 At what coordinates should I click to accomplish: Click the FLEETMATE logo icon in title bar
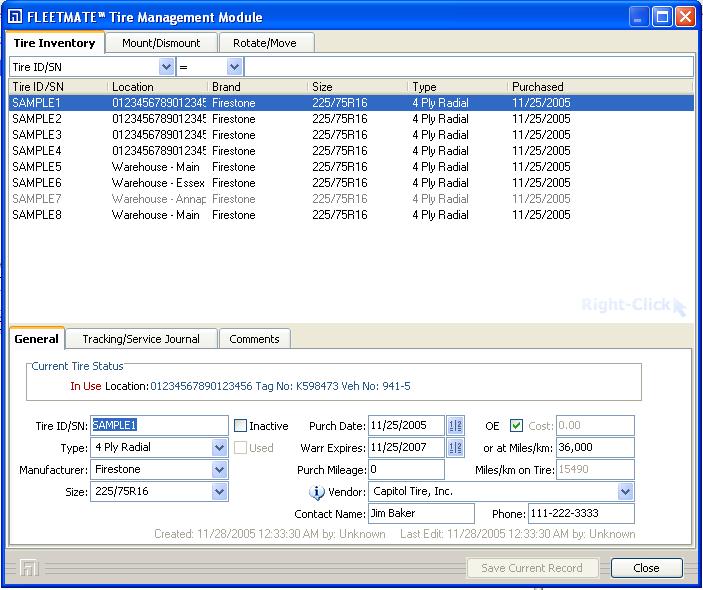click(15, 17)
